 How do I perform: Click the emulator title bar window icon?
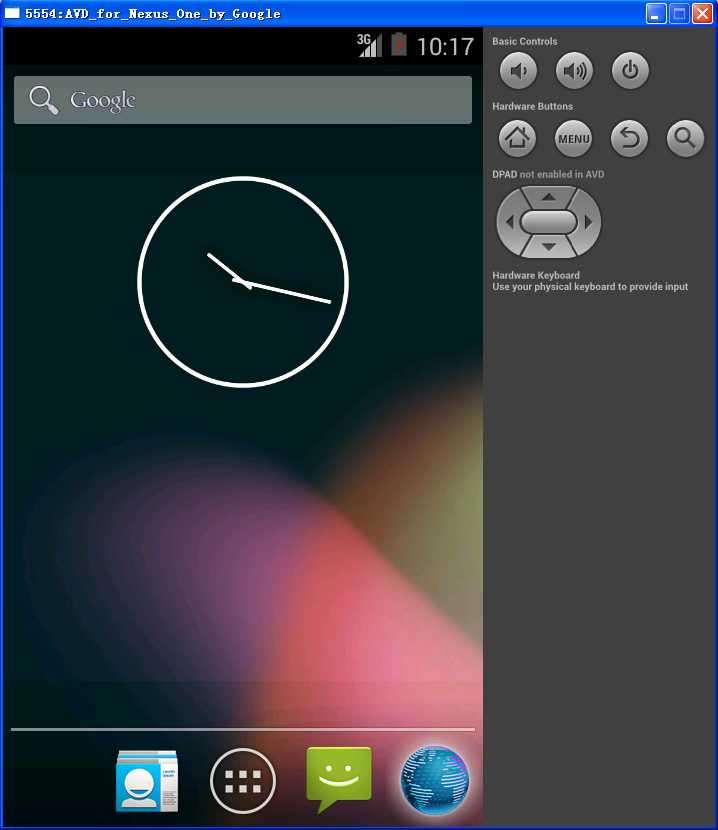tap(12, 13)
